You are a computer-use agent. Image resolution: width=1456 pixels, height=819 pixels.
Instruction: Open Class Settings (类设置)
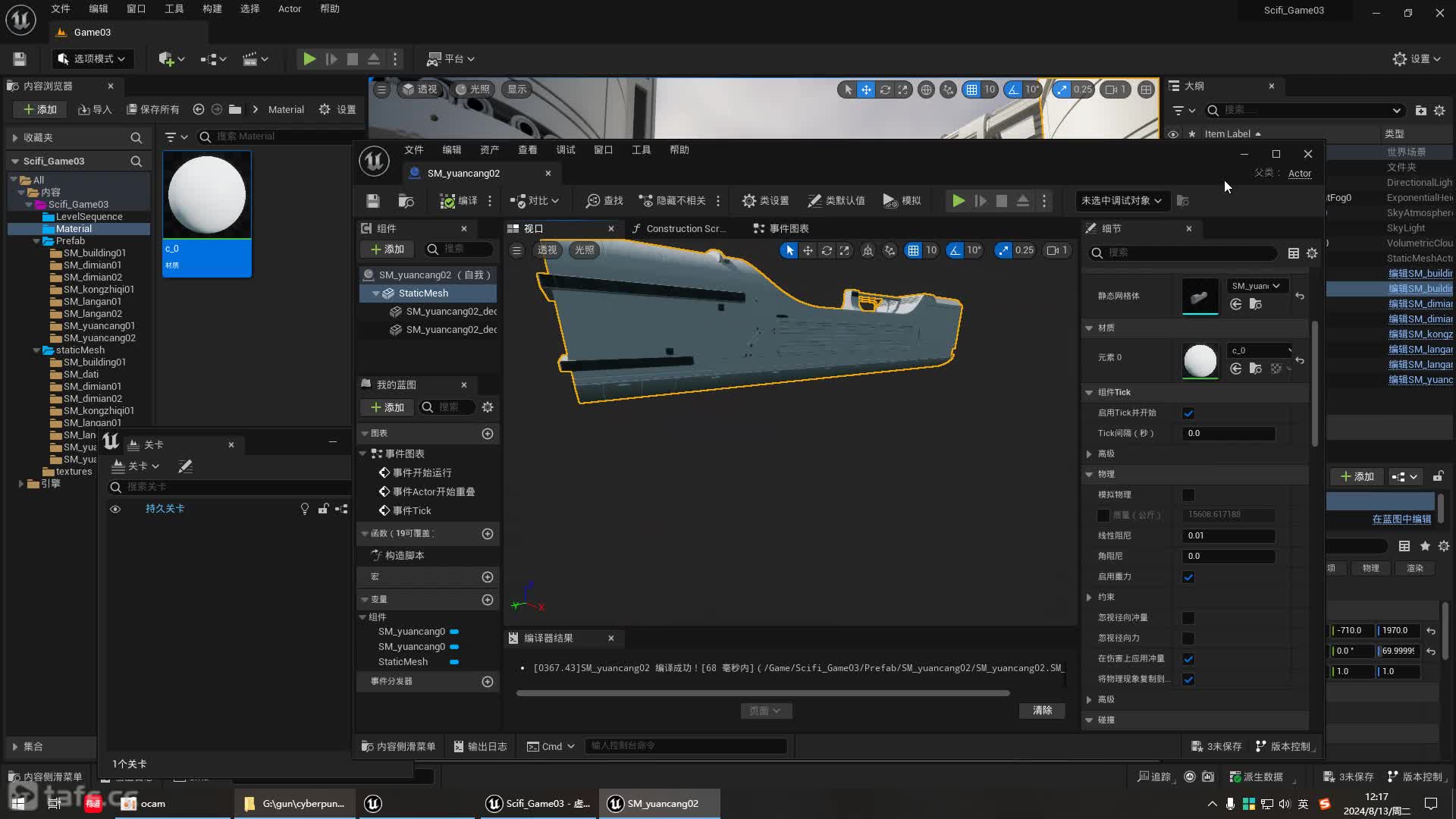point(765,201)
